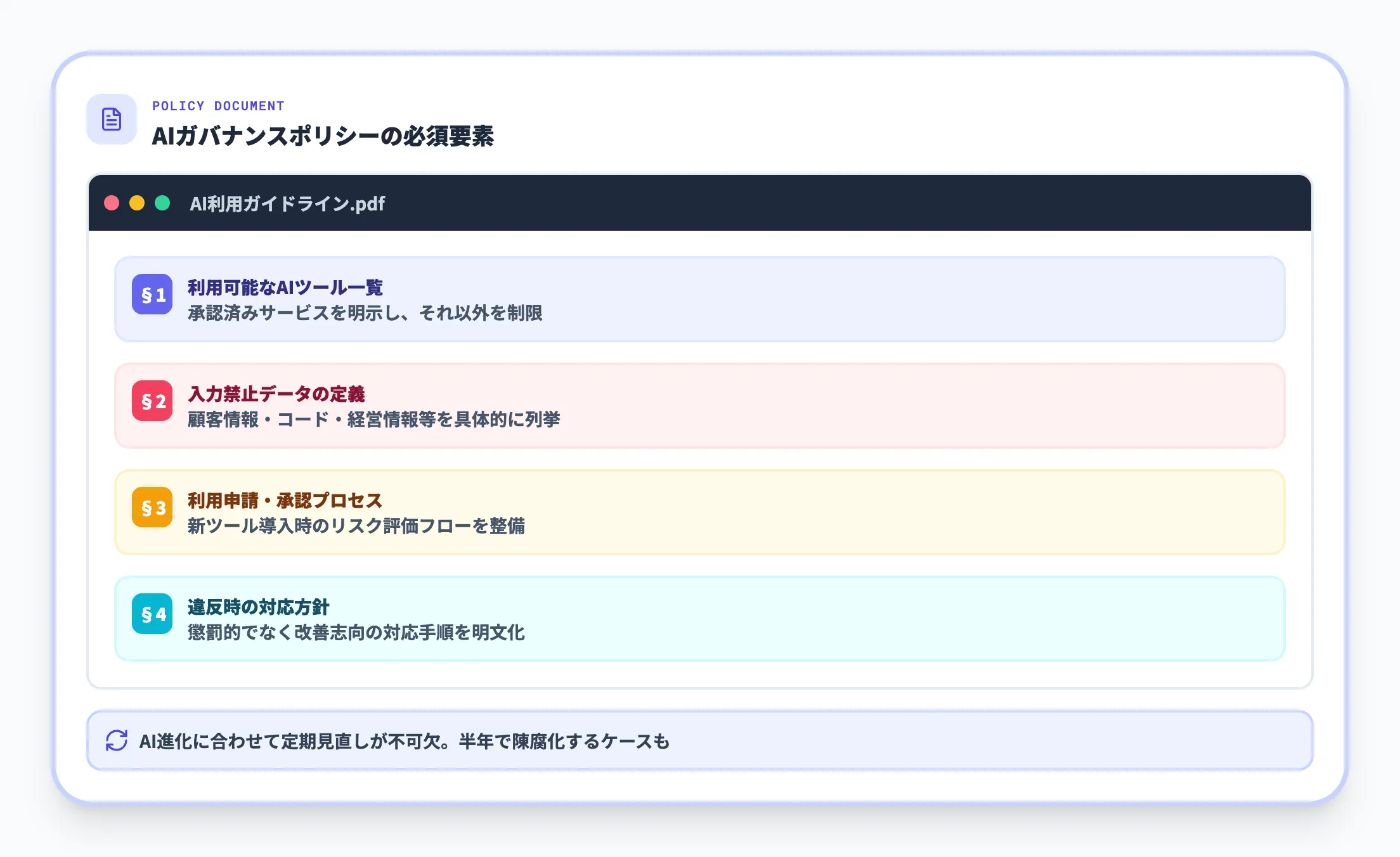Click description 顧客情報・コード・経営情報等を具体的に列挙
Viewport: 1400px width, 857px height.
coord(374,419)
